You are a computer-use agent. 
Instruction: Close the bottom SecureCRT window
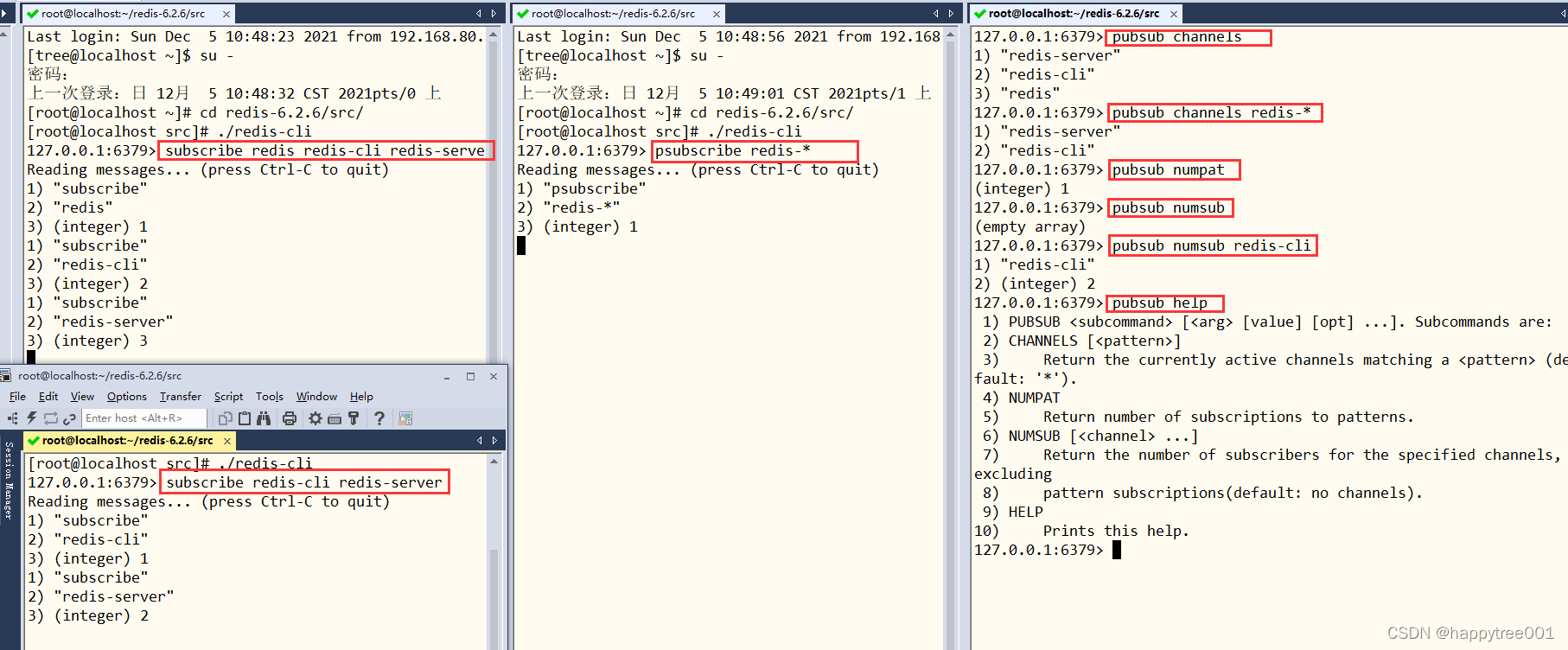[494, 377]
